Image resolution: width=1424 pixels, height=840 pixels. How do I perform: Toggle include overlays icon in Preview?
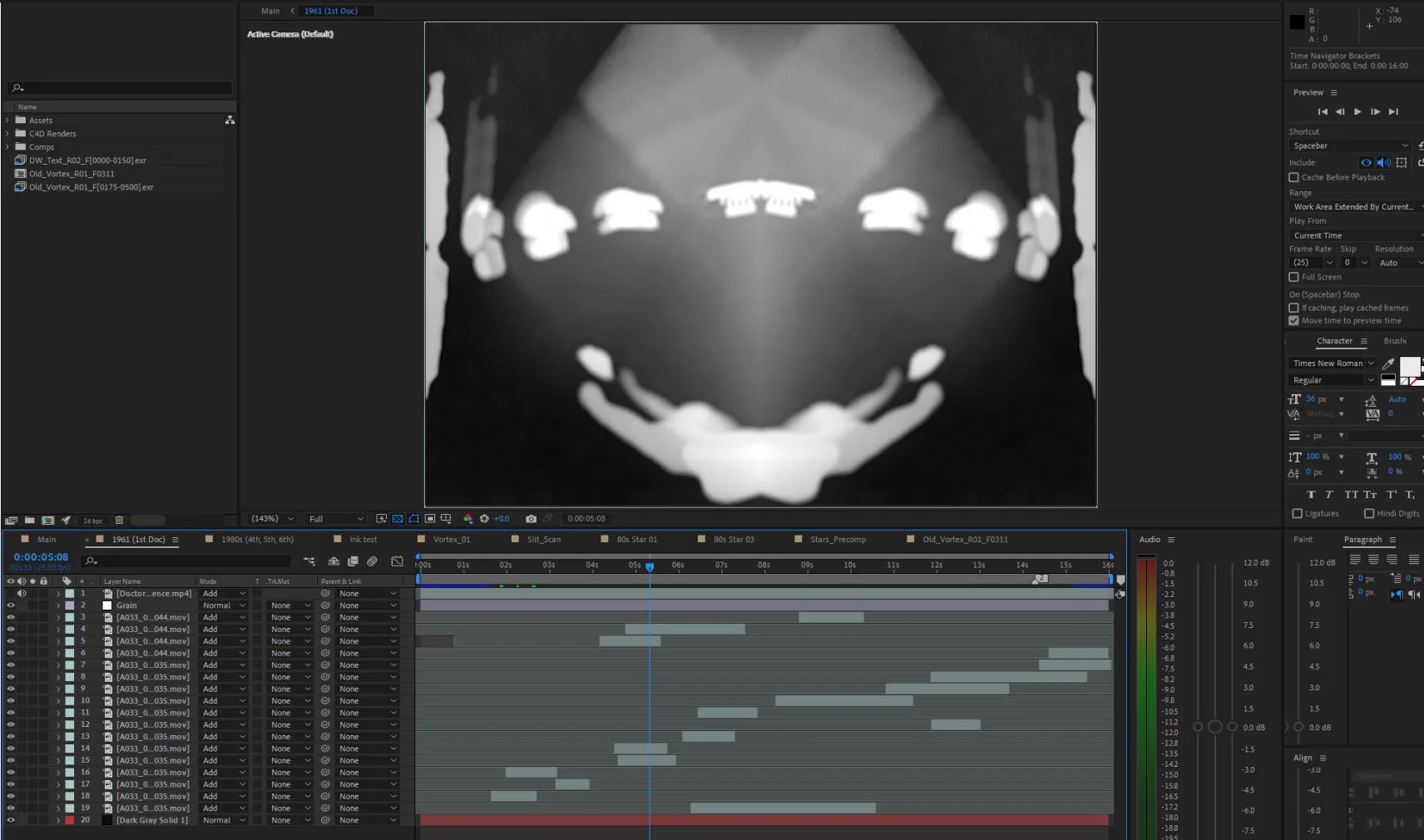pos(1402,163)
